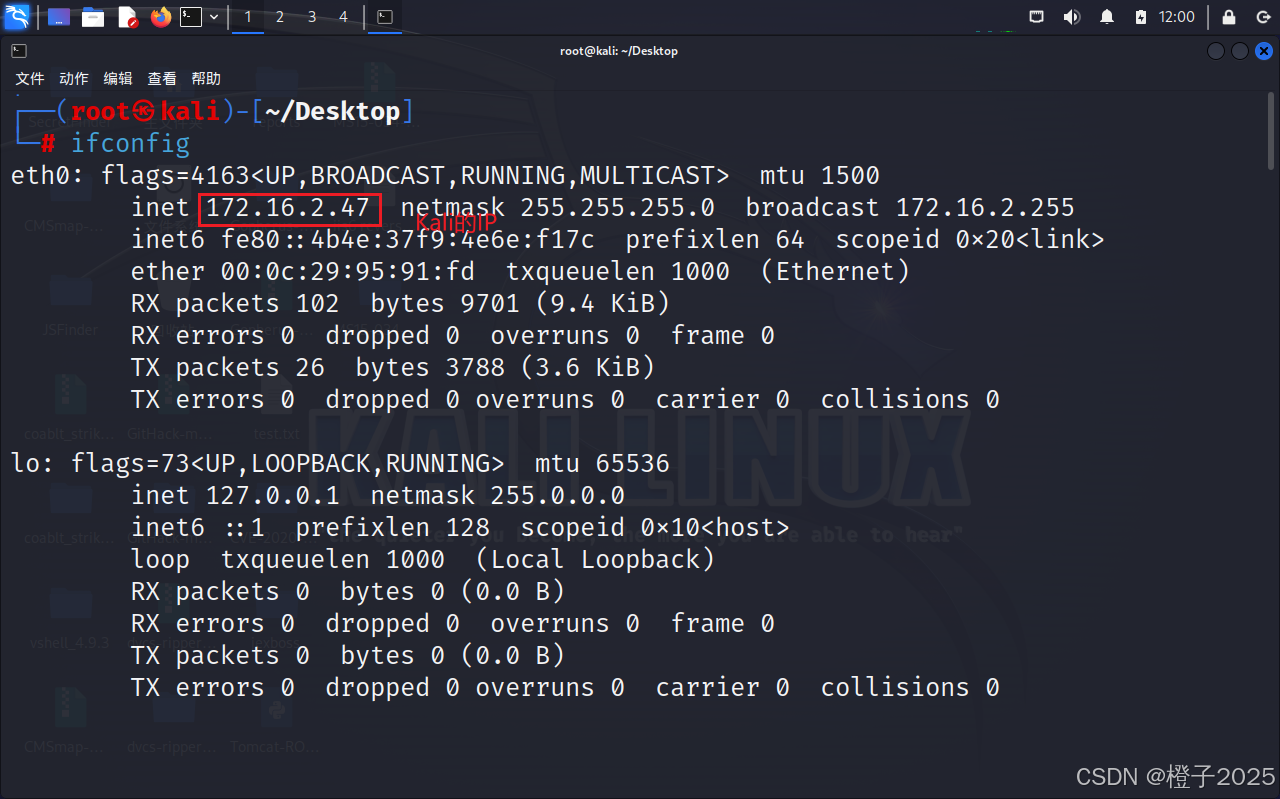Image resolution: width=1280 pixels, height=799 pixels.
Task: Expand the terminal launcher dropdown arrow
Action: click(x=214, y=17)
